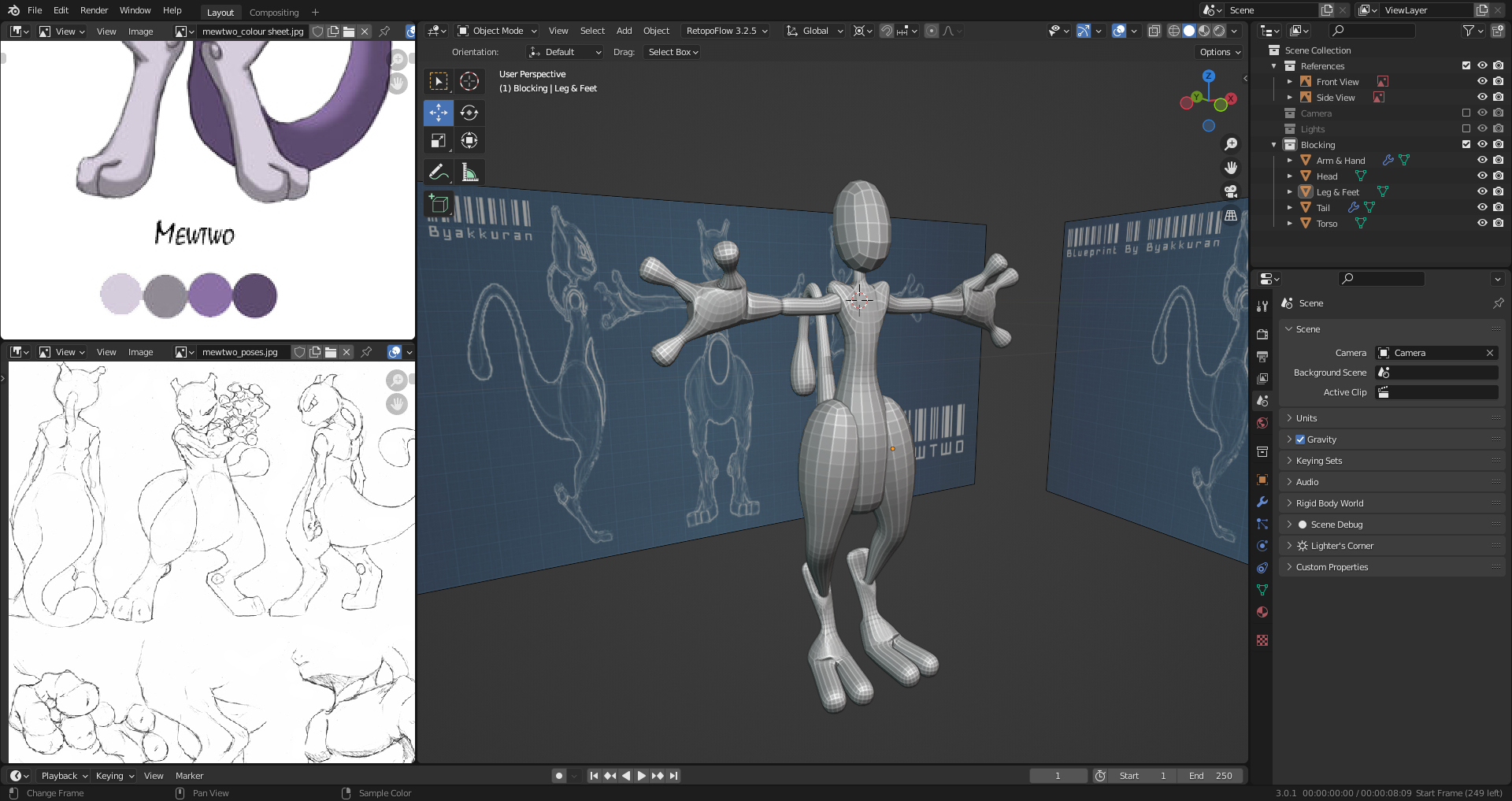Click the End frame field
The height and width of the screenshot is (801, 1512).
[1210, 776]
